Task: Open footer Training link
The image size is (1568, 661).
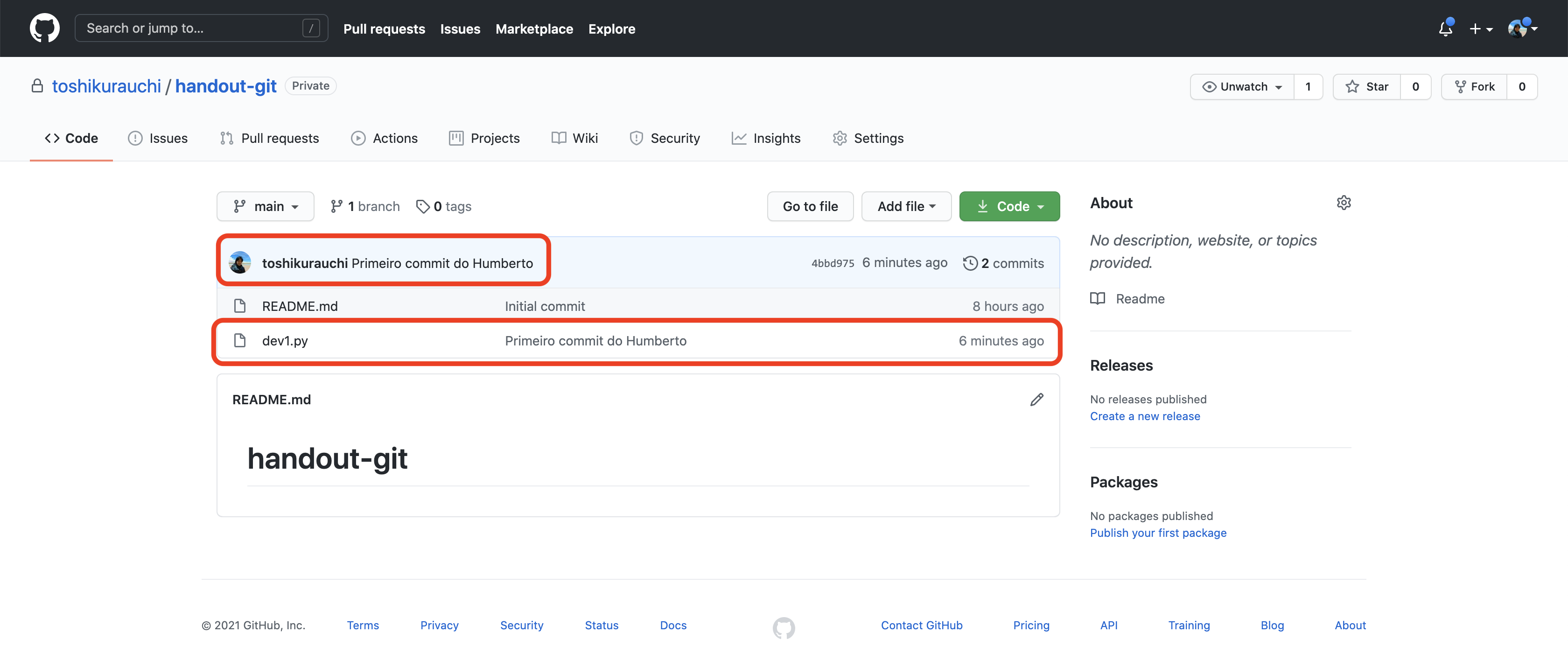Action: click(1189, 625)
